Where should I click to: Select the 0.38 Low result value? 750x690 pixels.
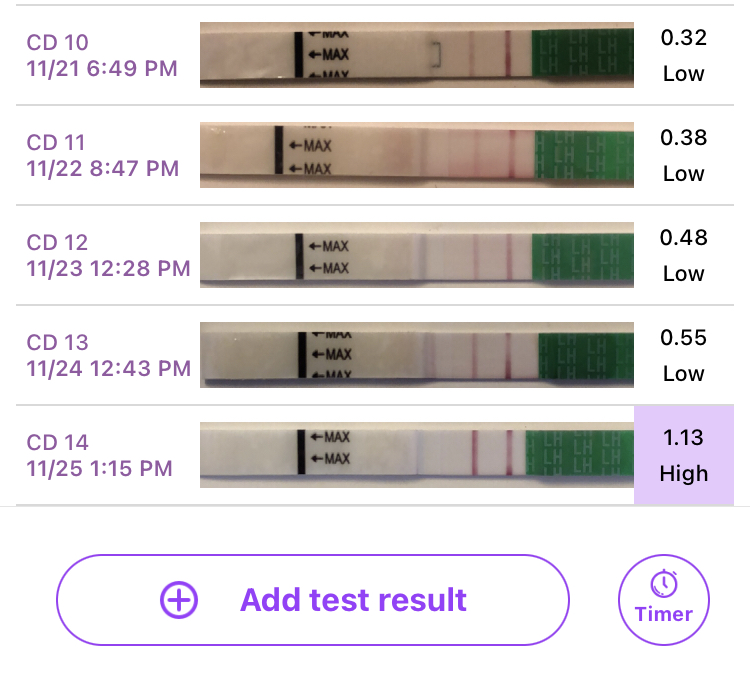684,155
